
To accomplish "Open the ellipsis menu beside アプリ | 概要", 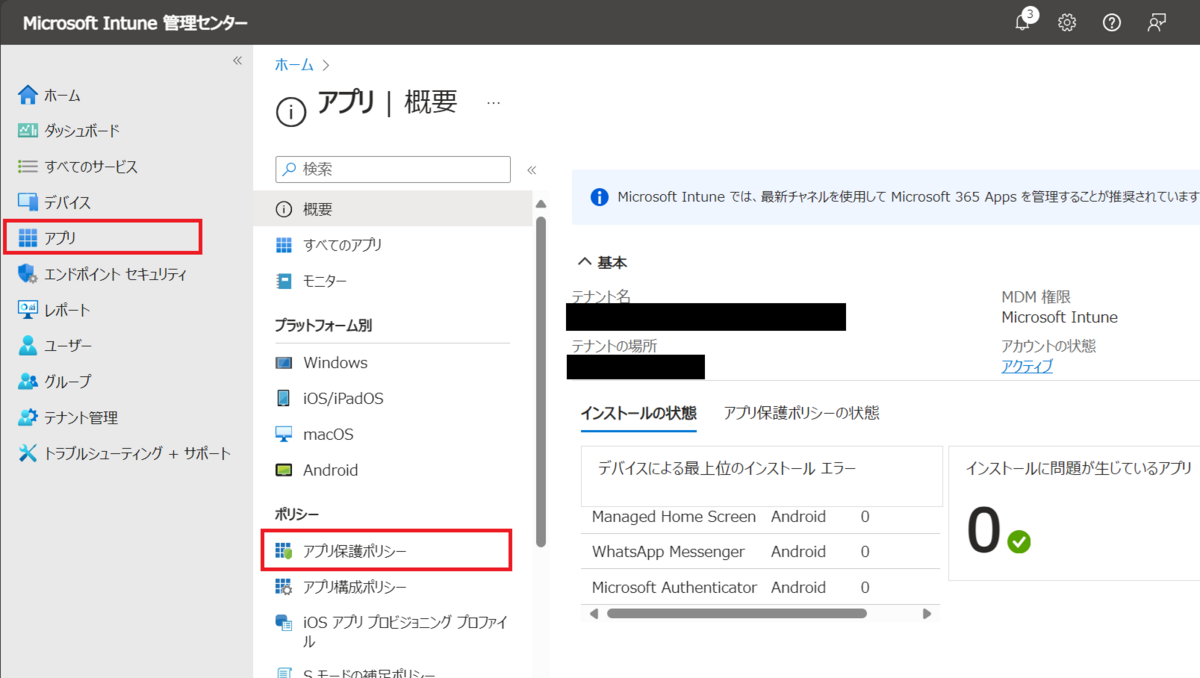I will coord(493,103).
